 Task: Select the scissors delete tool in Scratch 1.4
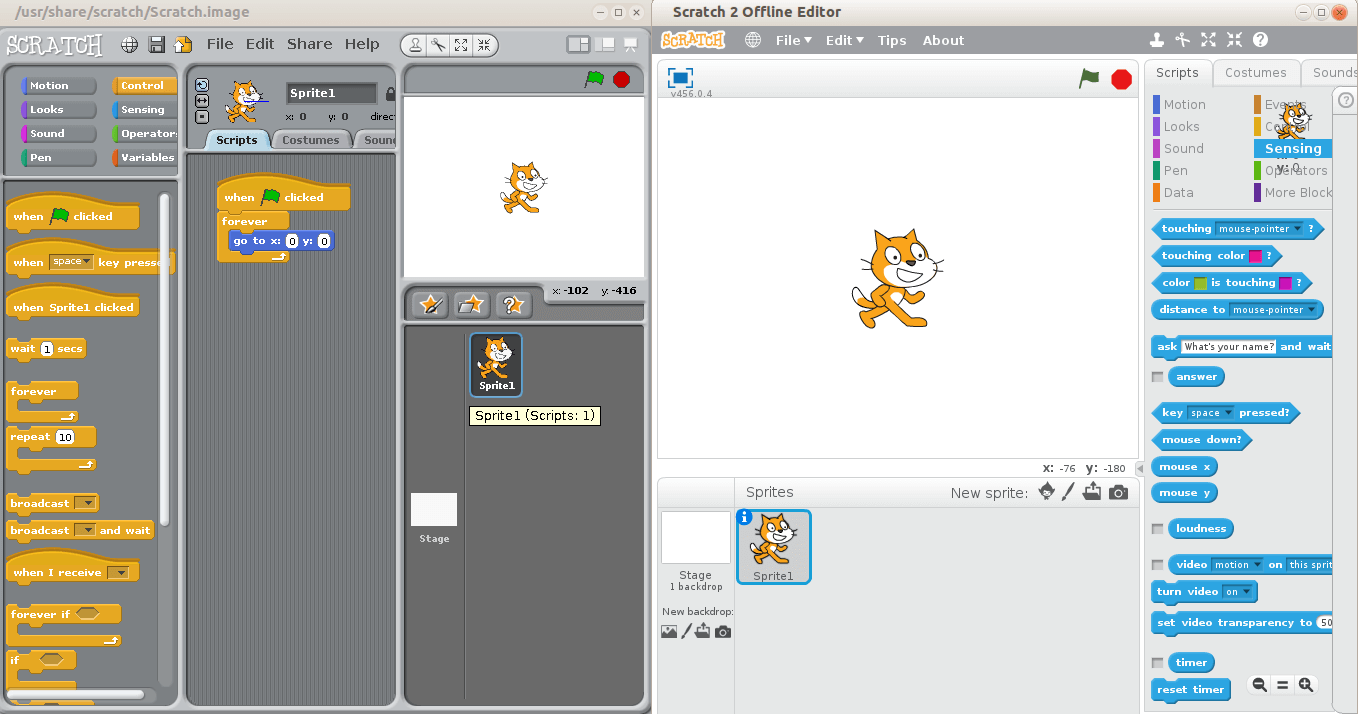[438, 45]
